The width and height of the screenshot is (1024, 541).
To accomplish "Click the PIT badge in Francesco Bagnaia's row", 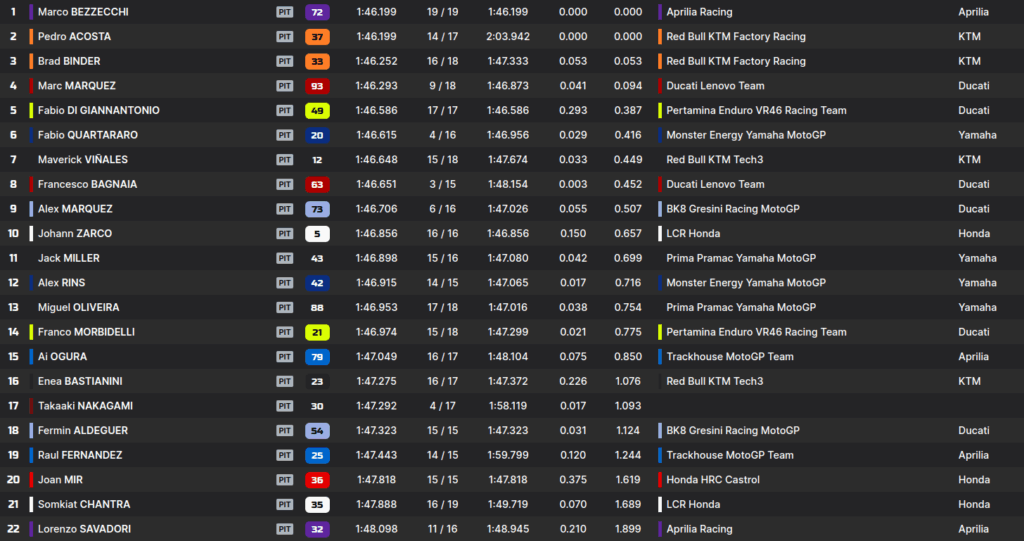I will coord(285,184).
